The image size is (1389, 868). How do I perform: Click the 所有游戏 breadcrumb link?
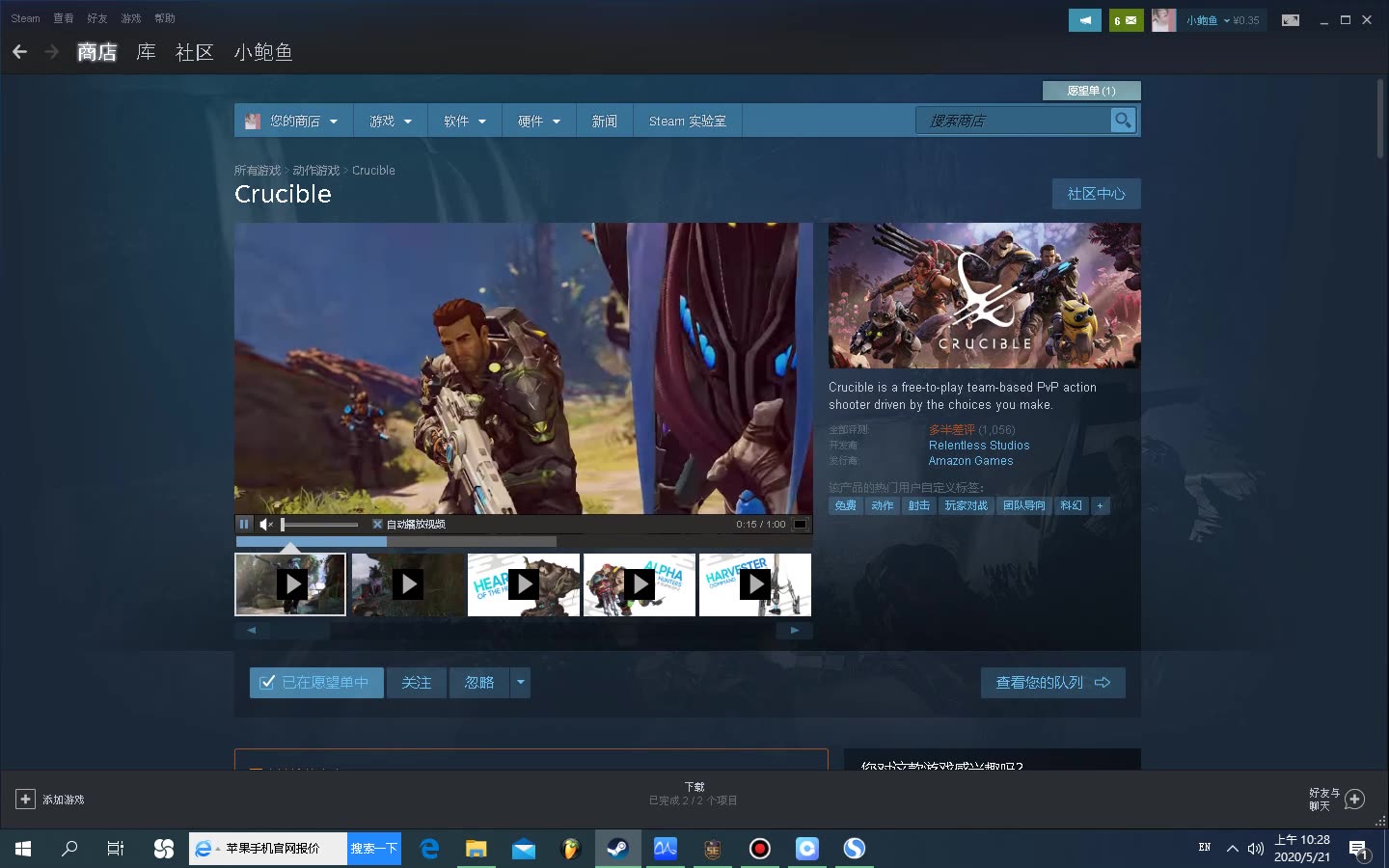(258, 171)
